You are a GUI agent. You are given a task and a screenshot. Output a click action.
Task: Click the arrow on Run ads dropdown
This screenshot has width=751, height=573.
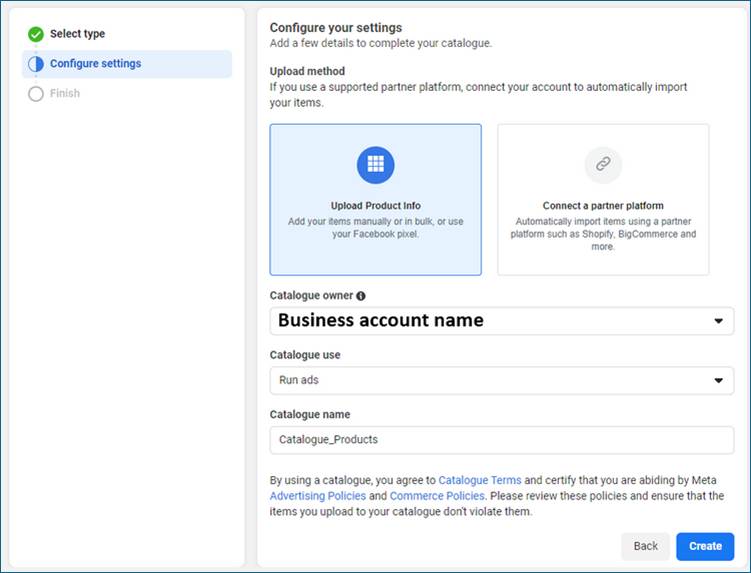pyautogui.click(x=717, y=381)
